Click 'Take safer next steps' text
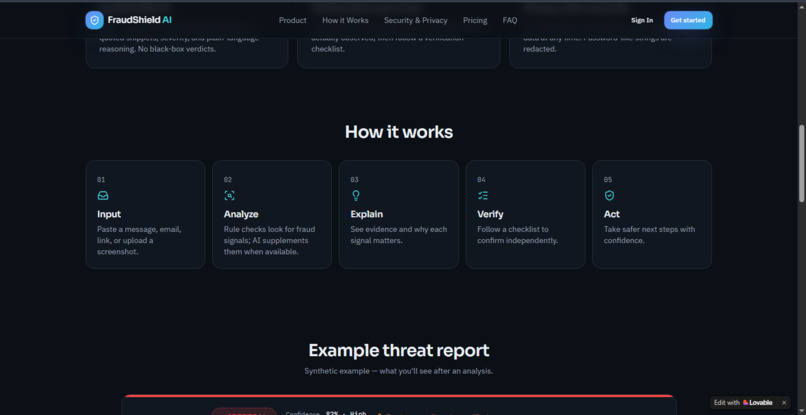This screenshot has width=806, height=415. click(649, 234)
